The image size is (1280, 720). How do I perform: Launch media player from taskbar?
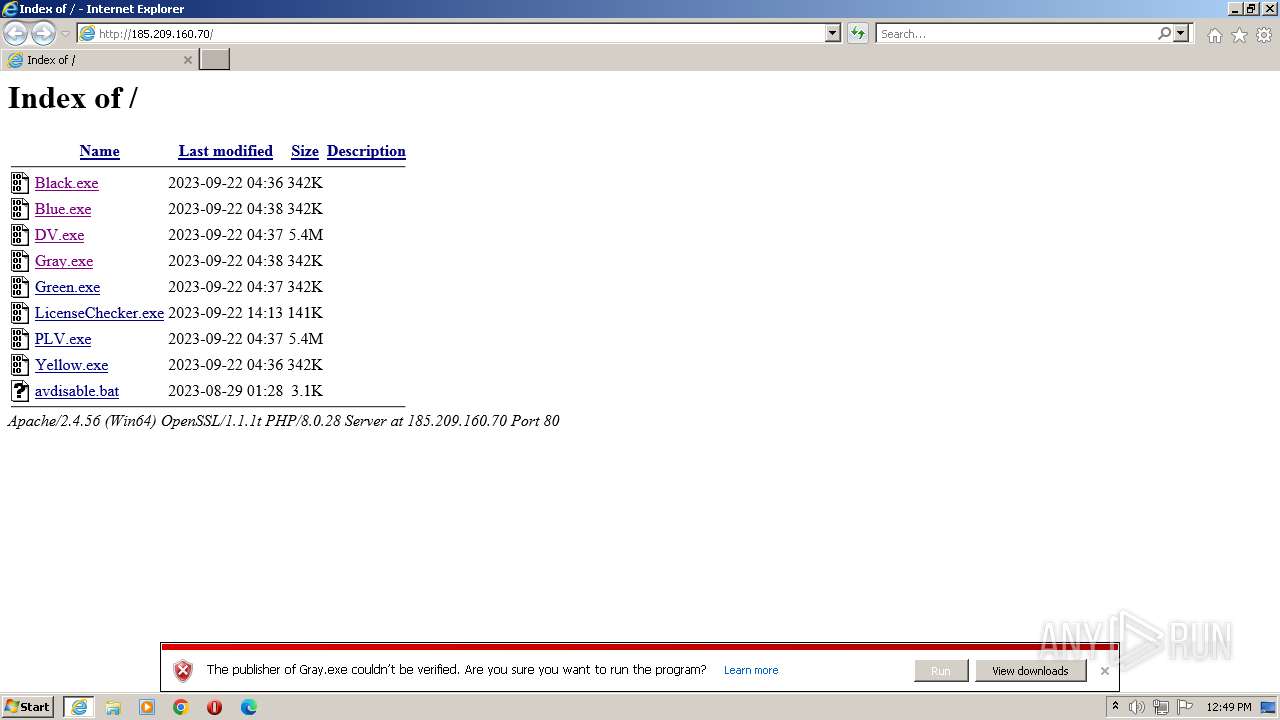(x=147, y=707)
